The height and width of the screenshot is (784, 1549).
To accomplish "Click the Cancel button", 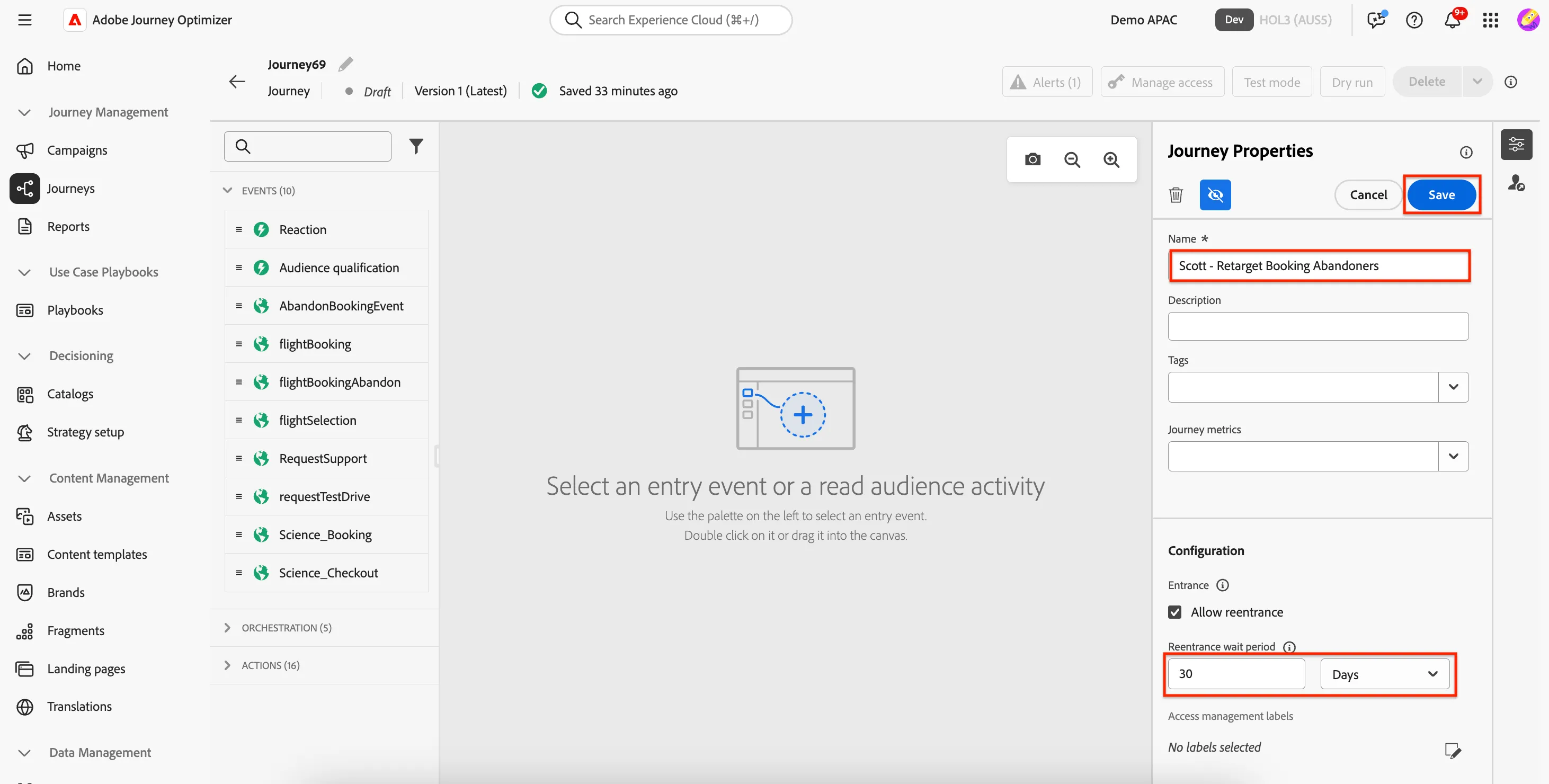I will click(x=1368, y=195).
